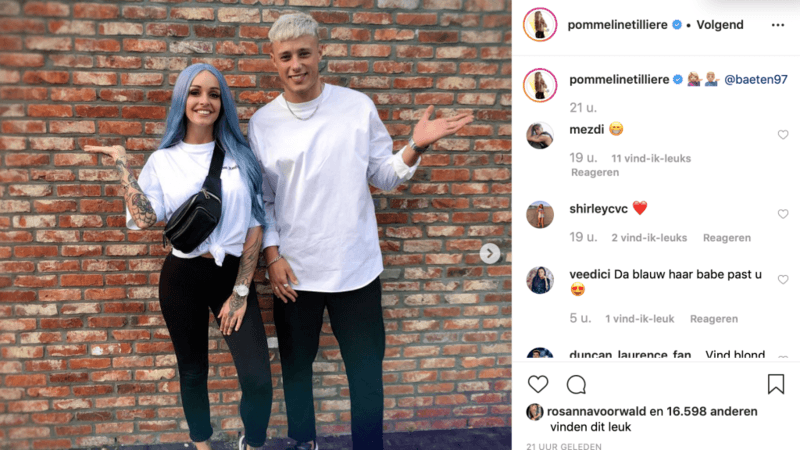The width and height of the screenshot is (800, 450).
Task: Open the three-dot options menu
Action: click(778, 25)
